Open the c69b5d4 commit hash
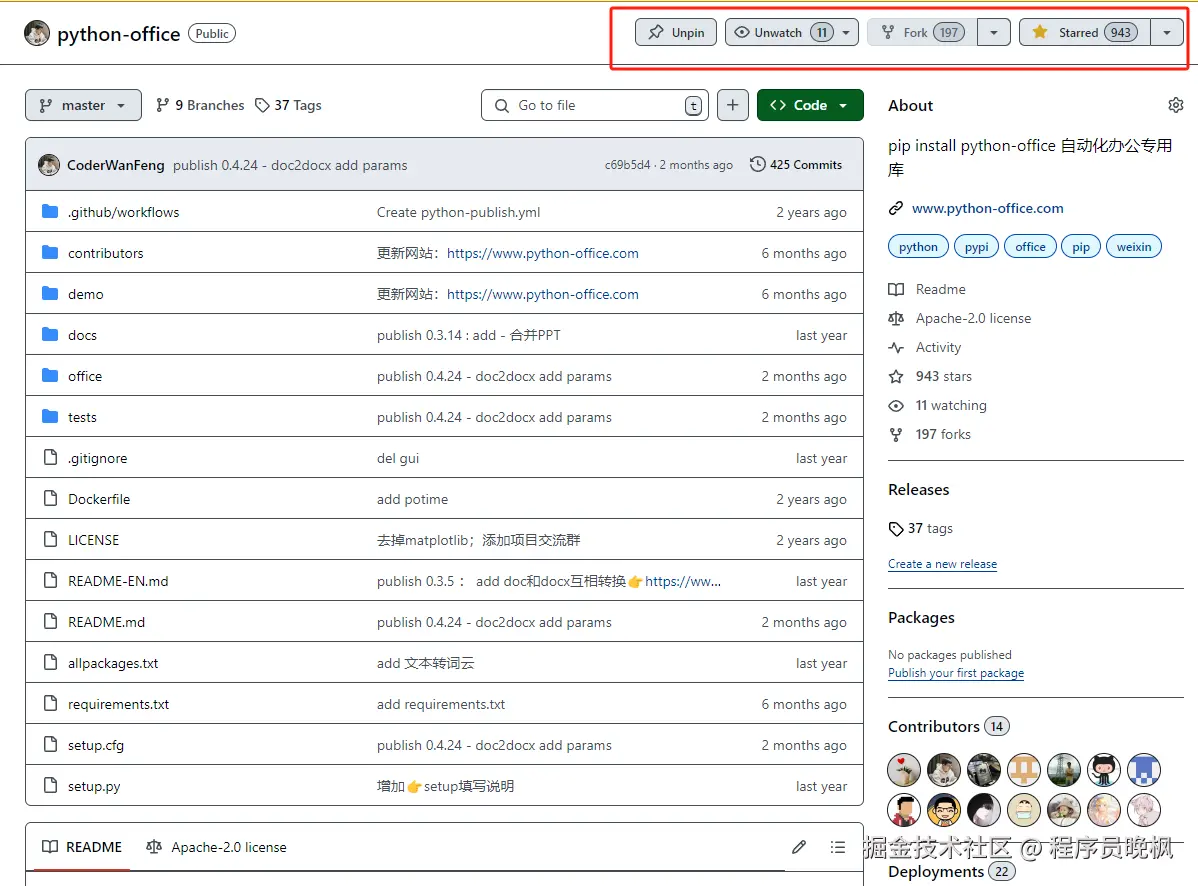1198x886 pixels. (627, 165)
